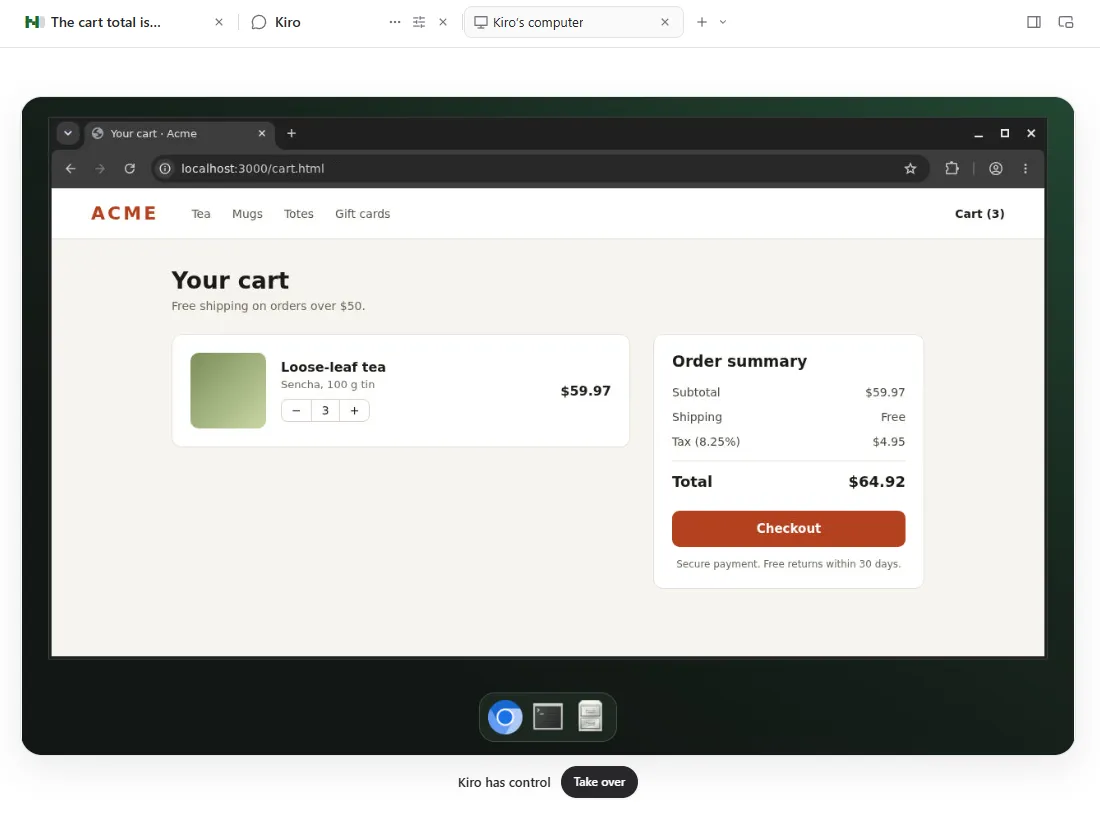Open the file manager from the dock
Screen dimensions: 1100x814
pyautogui.click(x=590, y=716)
